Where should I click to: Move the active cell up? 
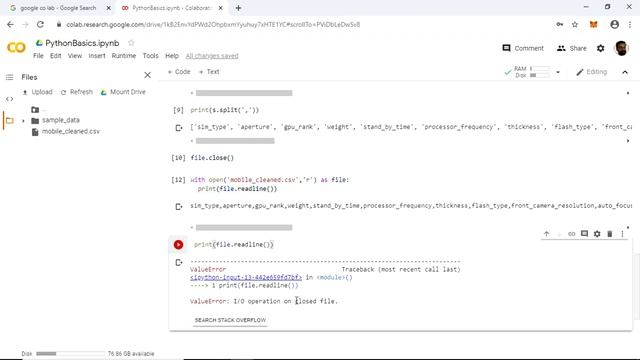[547, 234]
